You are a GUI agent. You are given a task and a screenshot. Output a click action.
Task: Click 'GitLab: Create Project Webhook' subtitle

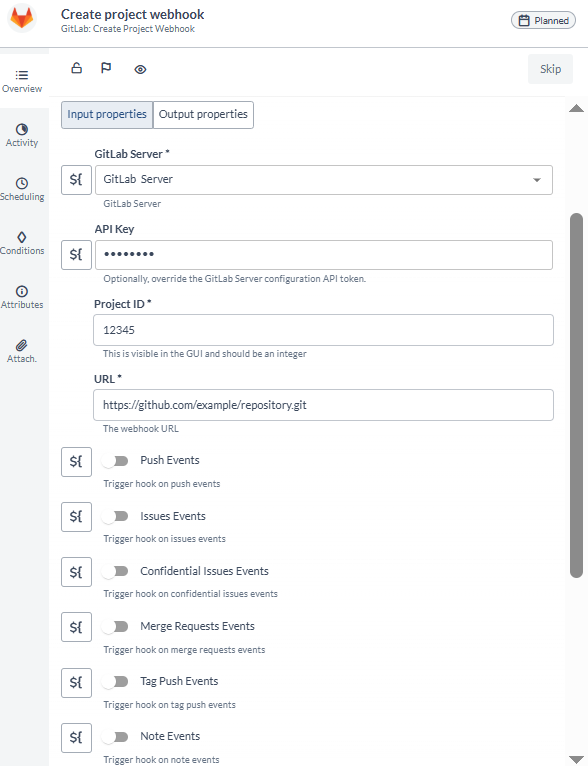pyautogui.click(x=127, y=29)
